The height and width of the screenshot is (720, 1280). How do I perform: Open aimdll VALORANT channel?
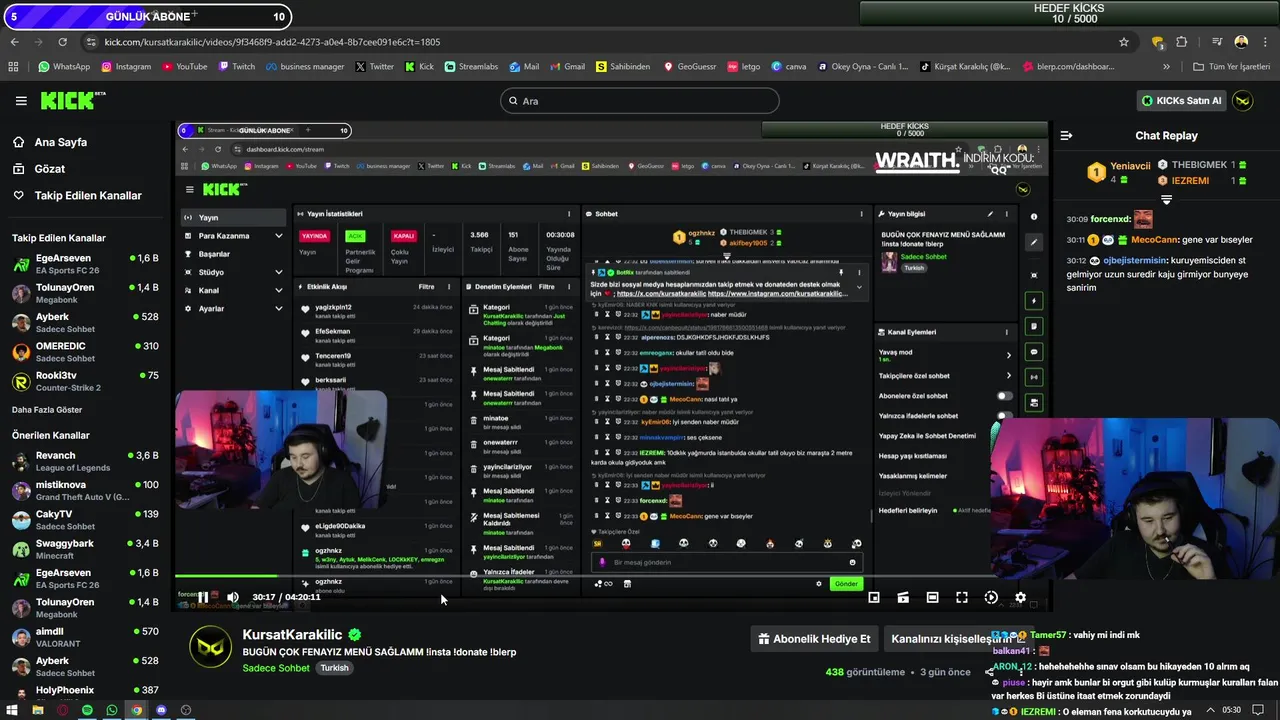click(x=85, y=637)
